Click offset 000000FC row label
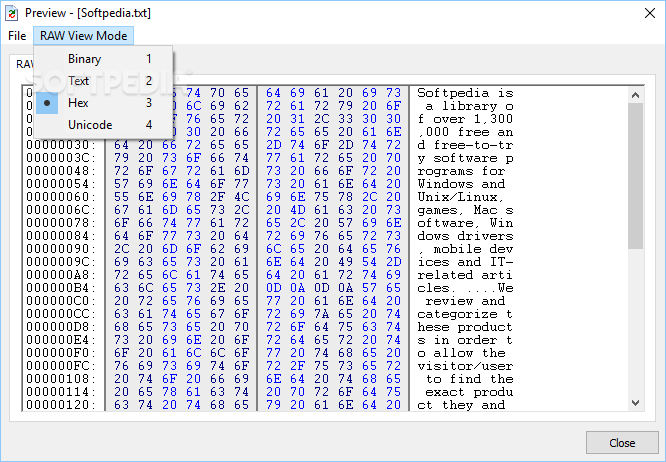The image size is (666, 462). (x=61, y=366)
